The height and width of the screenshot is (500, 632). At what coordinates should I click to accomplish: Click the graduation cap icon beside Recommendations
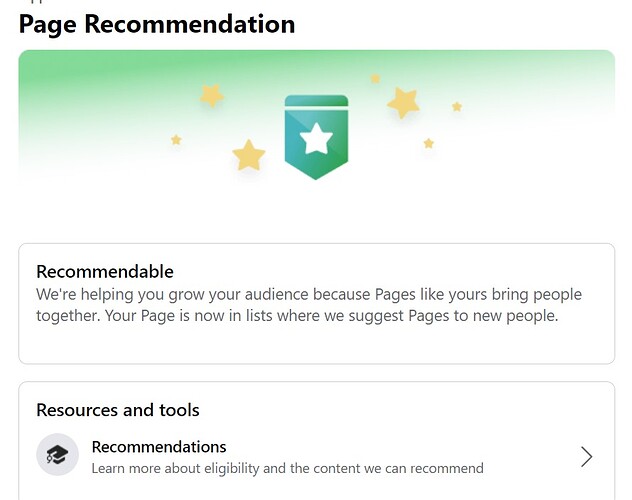pos(57,454)
